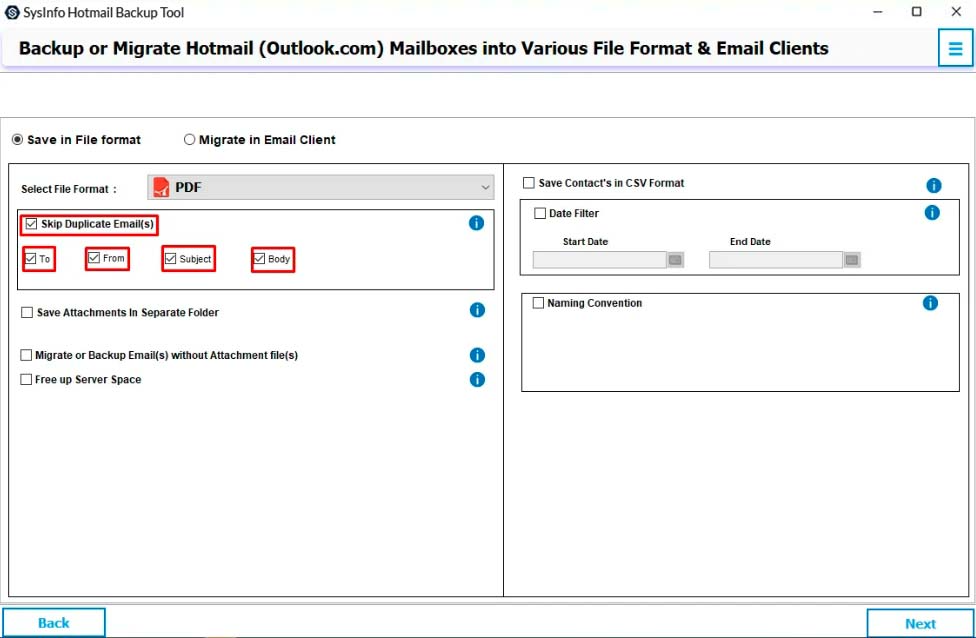Click the Start Date input field
This screenshot has height=638, width=976.
point(599,260)
